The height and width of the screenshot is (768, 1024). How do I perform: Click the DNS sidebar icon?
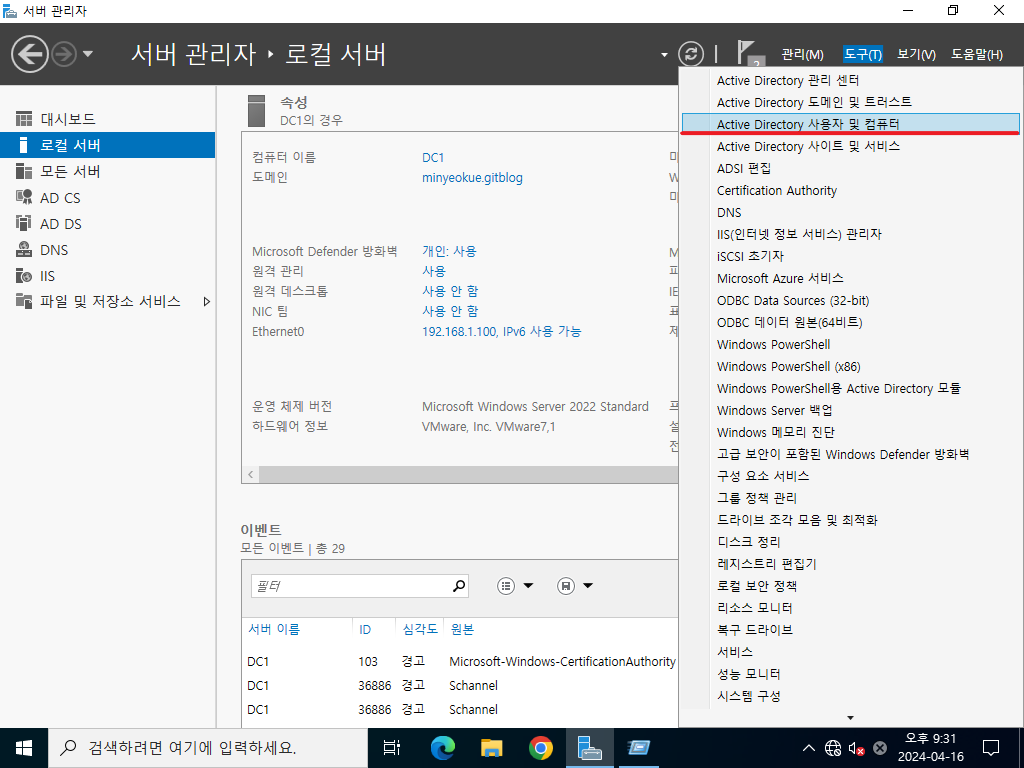coord(24,249)
